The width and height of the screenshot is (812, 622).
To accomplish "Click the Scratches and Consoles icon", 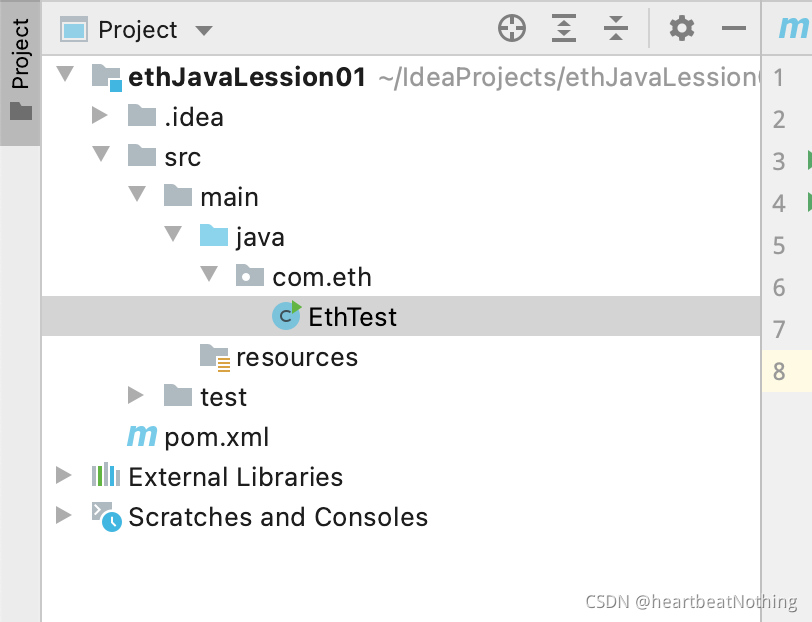I will pos(107,516).
